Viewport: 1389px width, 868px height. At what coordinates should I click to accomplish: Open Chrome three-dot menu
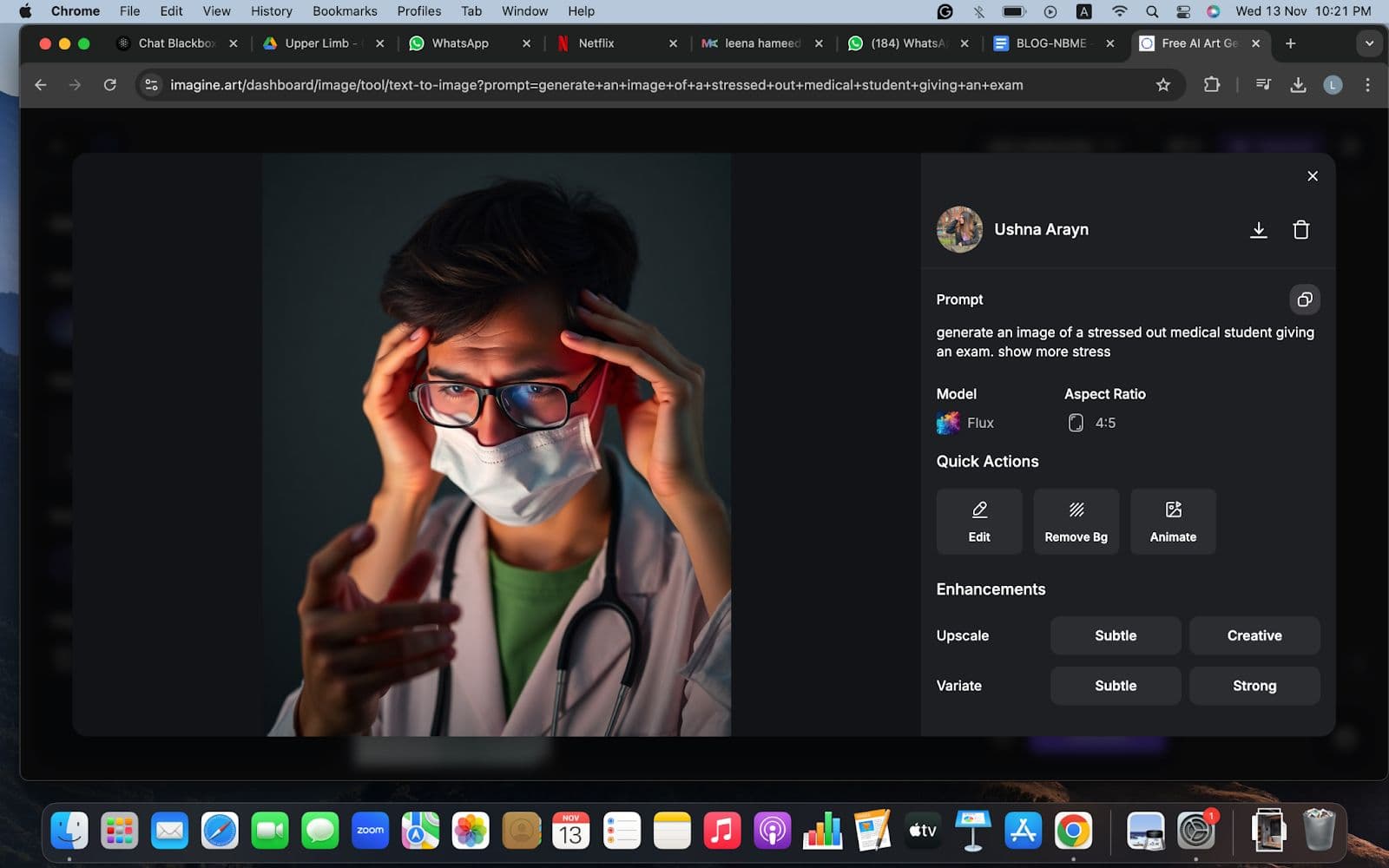point(1367,85)
